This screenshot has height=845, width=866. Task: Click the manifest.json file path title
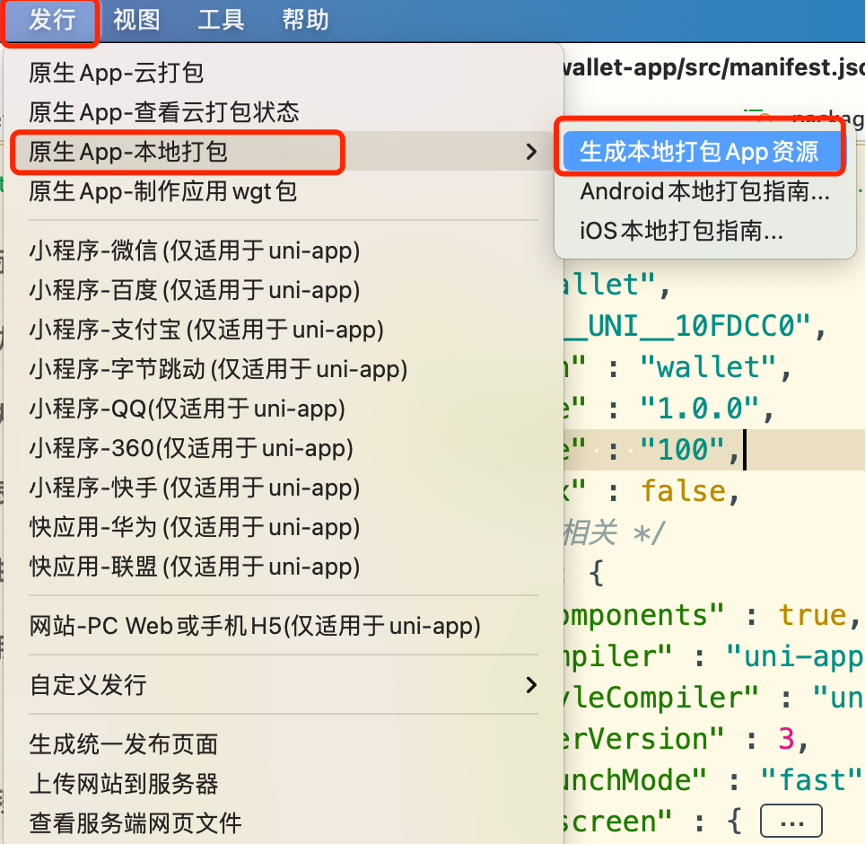click(714, 67)
